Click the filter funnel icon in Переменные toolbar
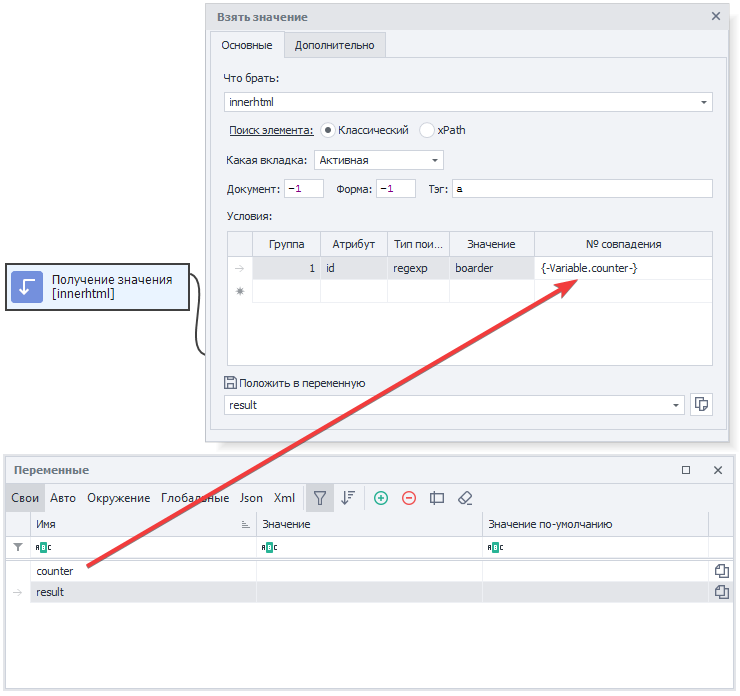This screenshot has height=696, width=740. pos(319,498)
